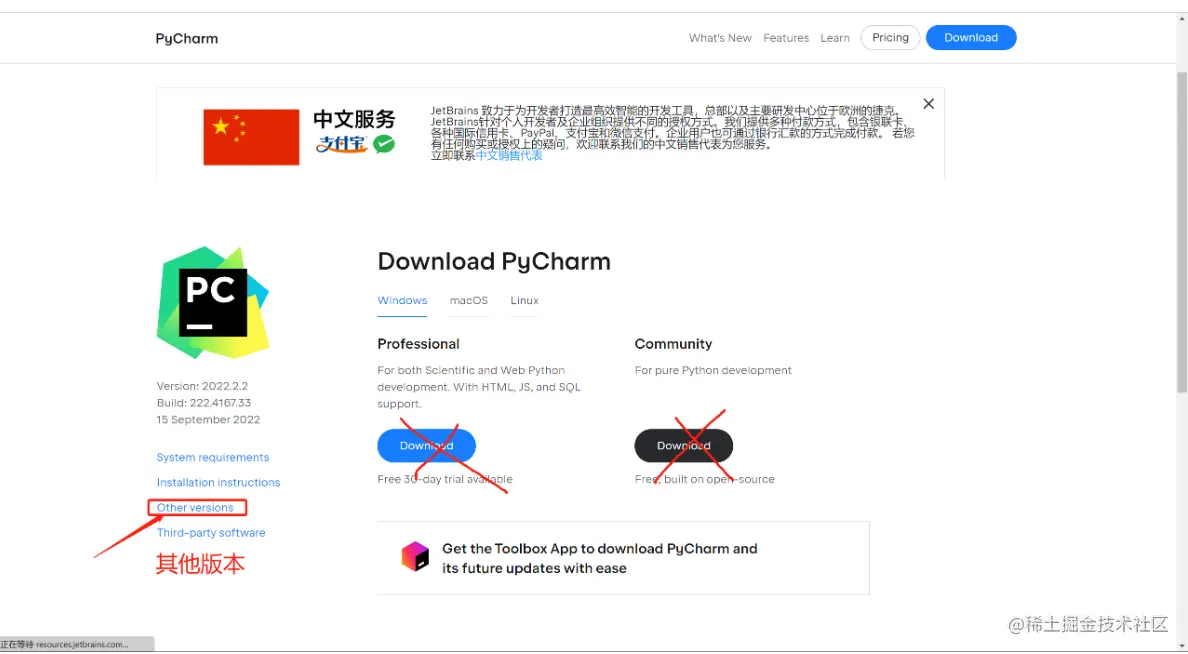The width and height of the screenshot is (1188, 654).
Task: Switch to the macOS tab
Action: click(469, 301)
